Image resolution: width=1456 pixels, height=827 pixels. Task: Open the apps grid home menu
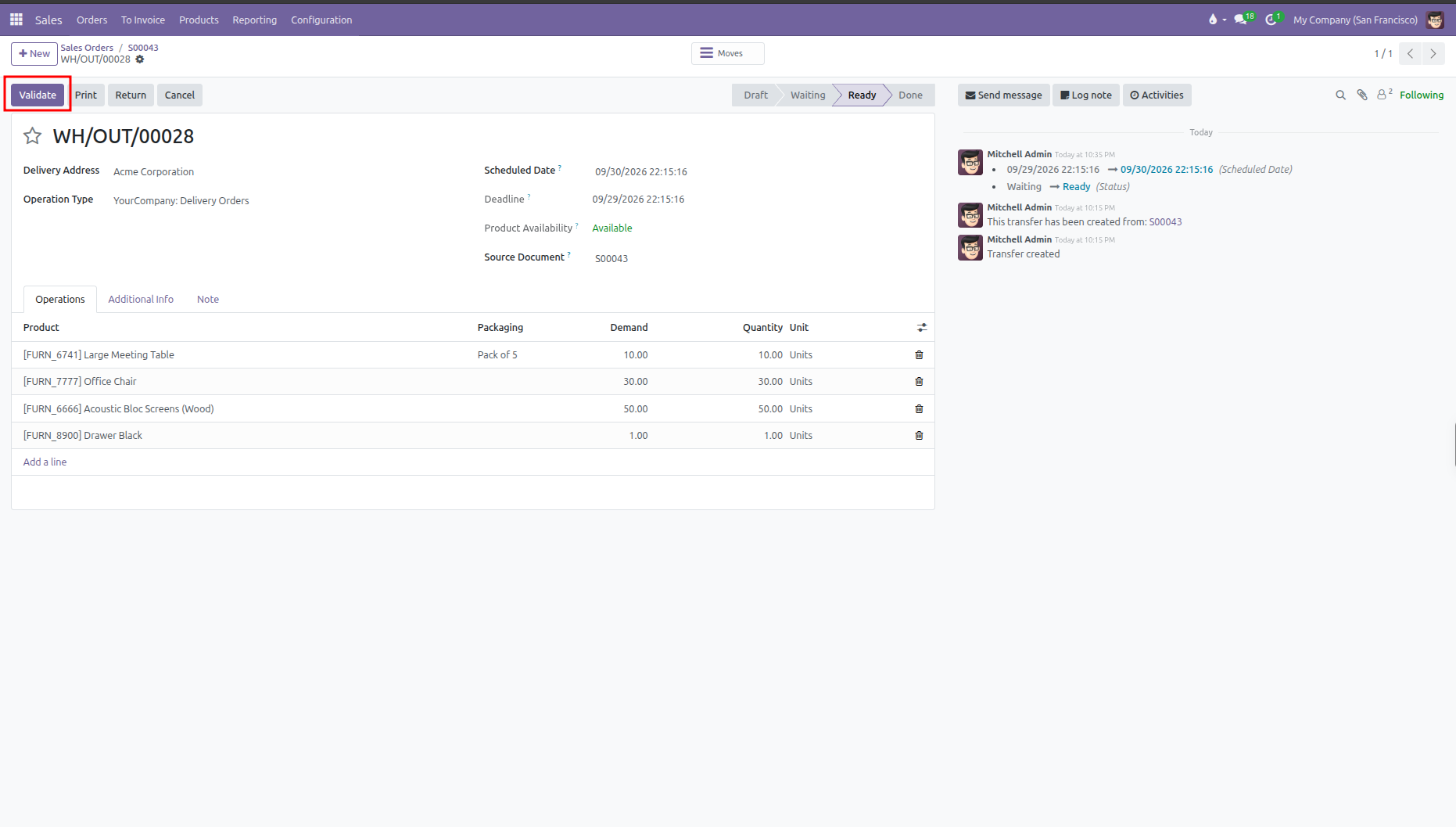pyautogui.click(x=16, y=20)
